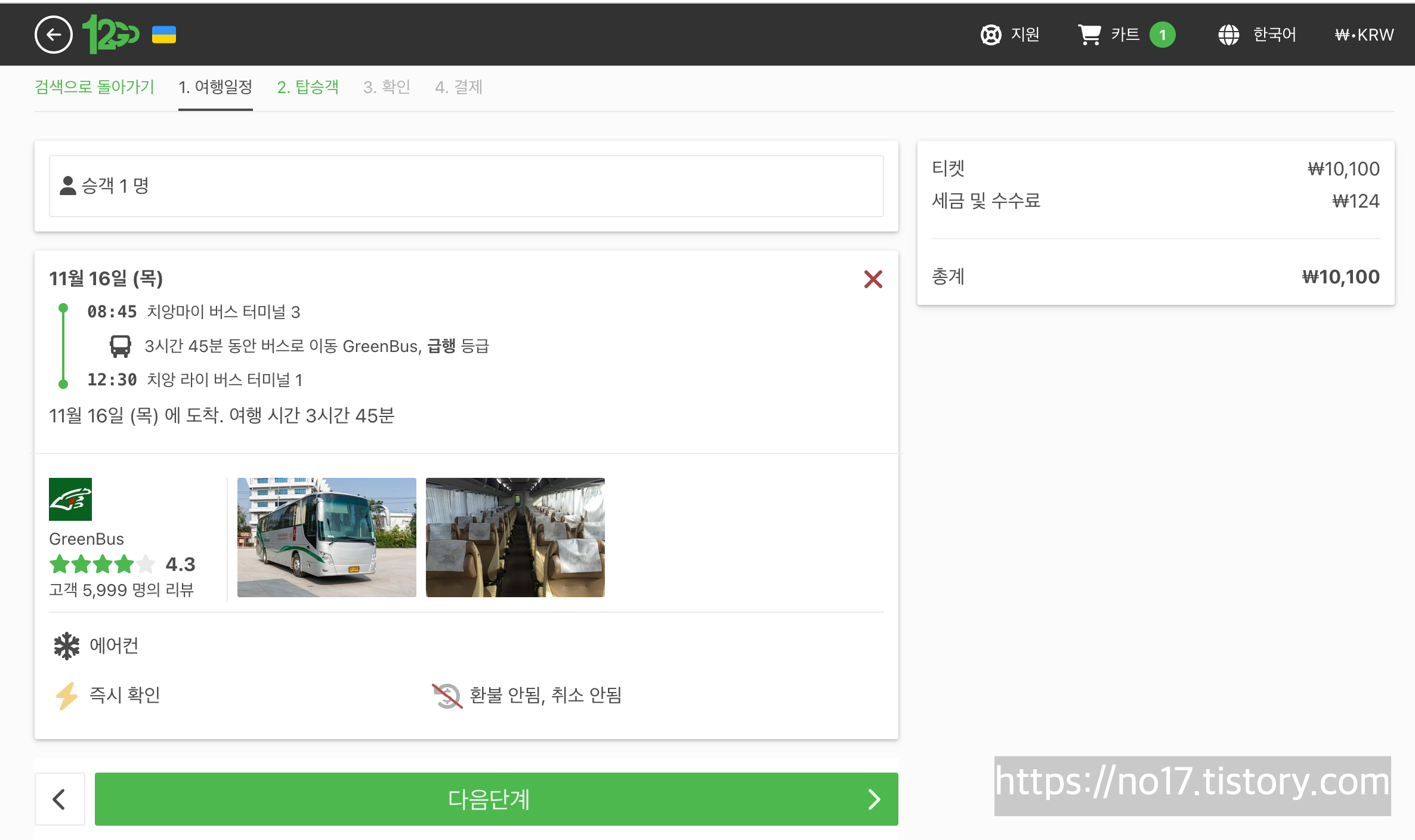Image resolution: width=1415 pixels, height=840 pixels.
Task: Click the 즉시 확인 label
Action: click(125, 695)
